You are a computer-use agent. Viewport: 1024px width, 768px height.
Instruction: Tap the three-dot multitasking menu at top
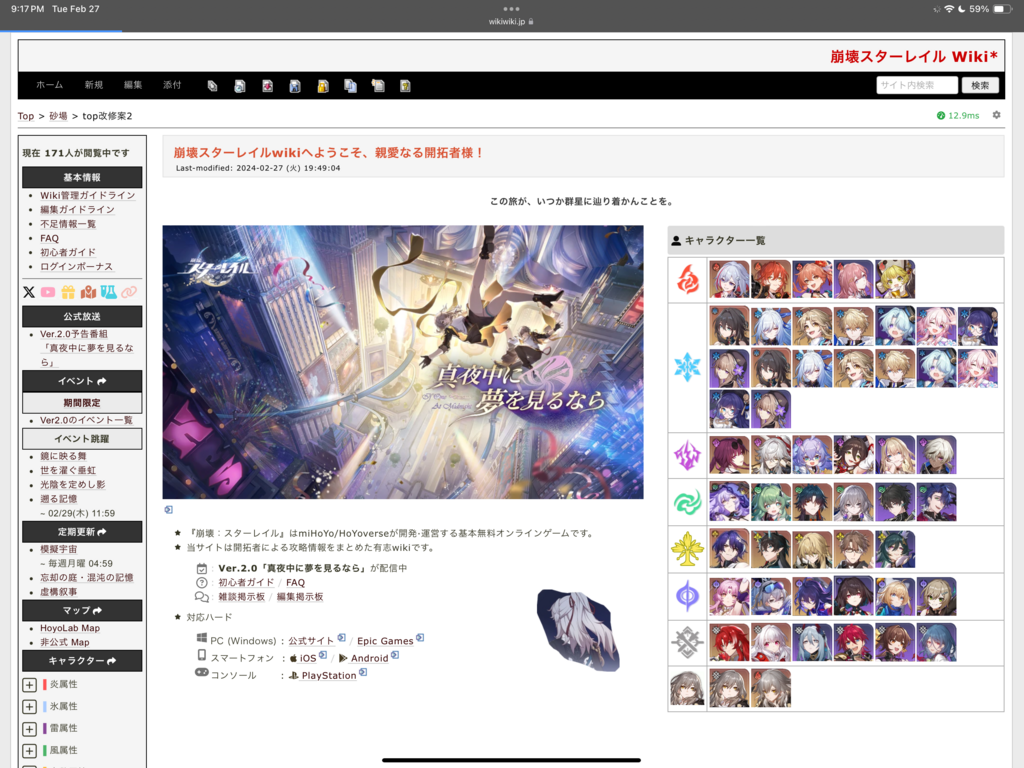(511, 9)
